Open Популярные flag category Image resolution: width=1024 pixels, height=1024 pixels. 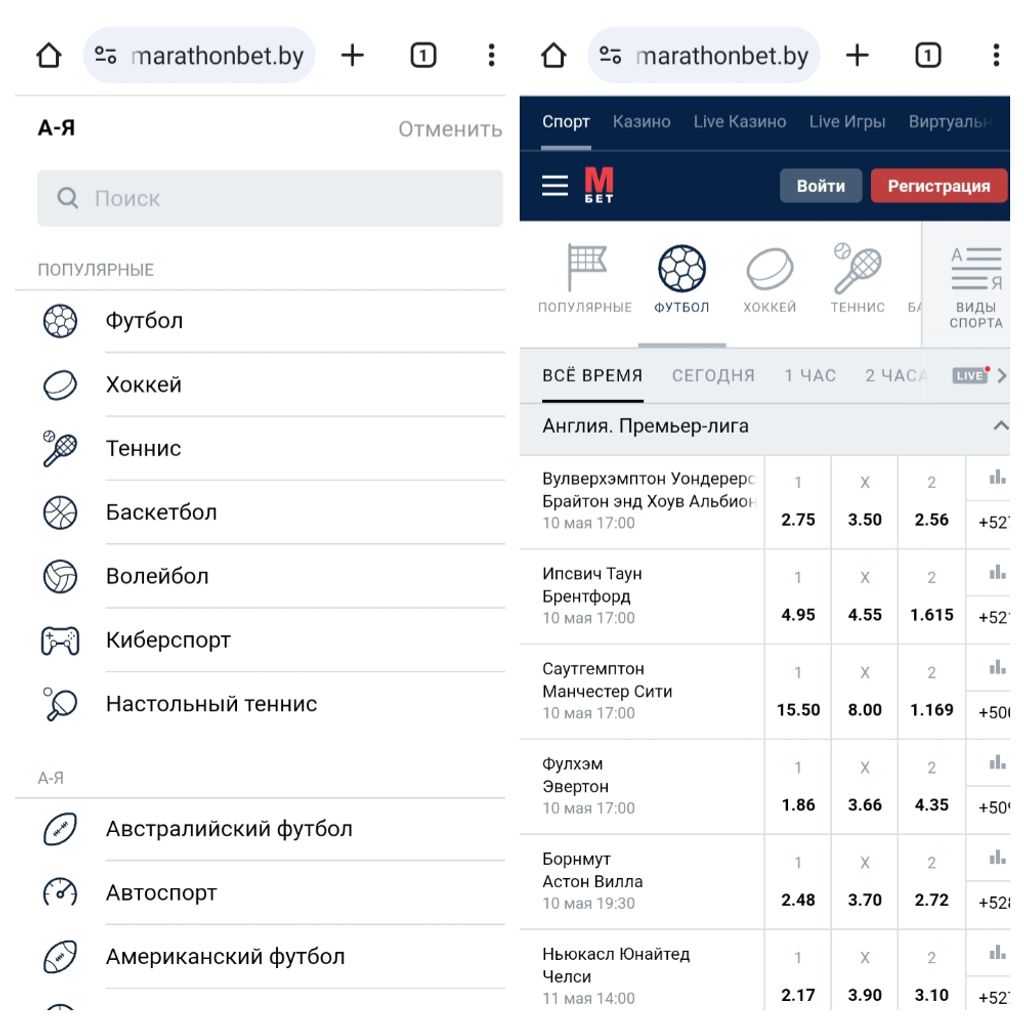[585, 279]
